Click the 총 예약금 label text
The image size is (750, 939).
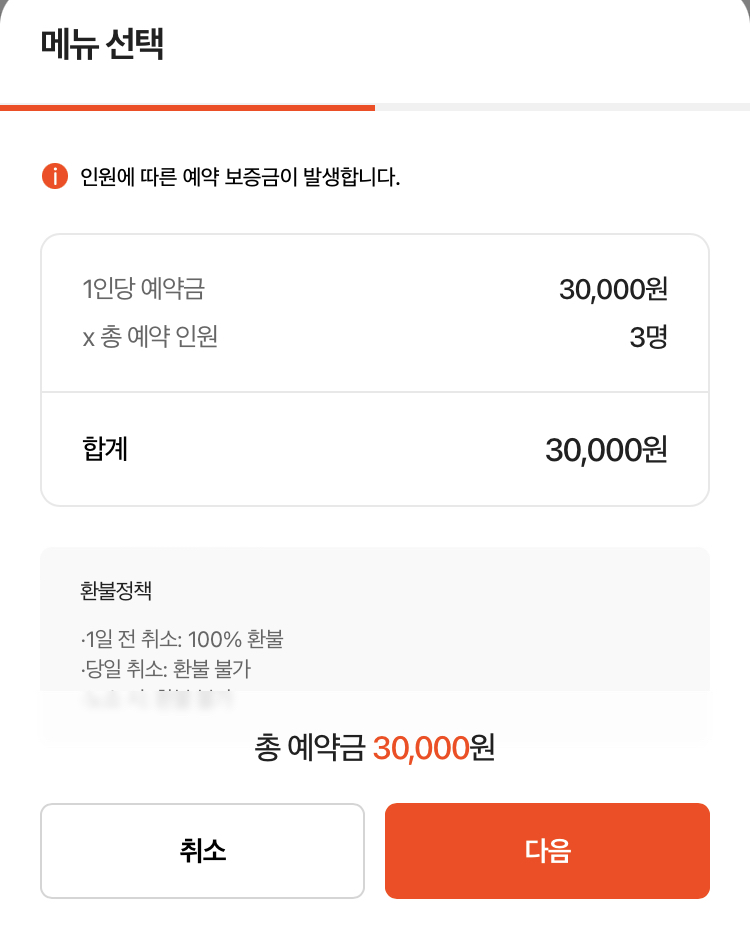pos(309,748)
